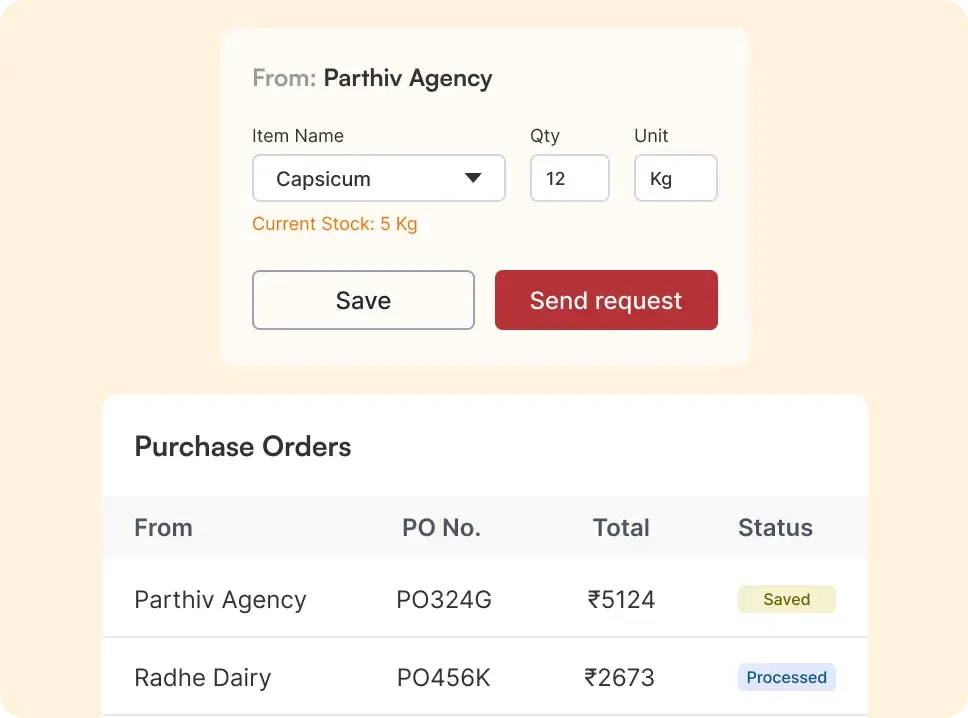Click the Processed status badge
The width and height of the screenshot is (968, 718).
pos(786,677)
